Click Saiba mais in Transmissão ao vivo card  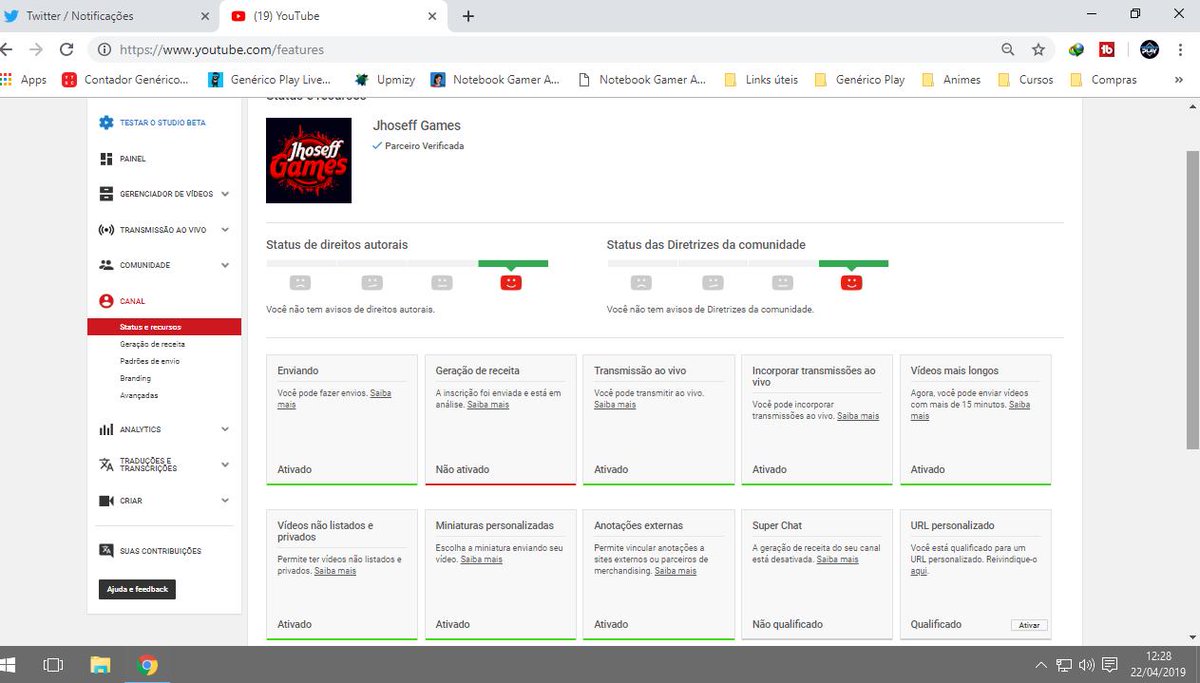coord(615,405)
